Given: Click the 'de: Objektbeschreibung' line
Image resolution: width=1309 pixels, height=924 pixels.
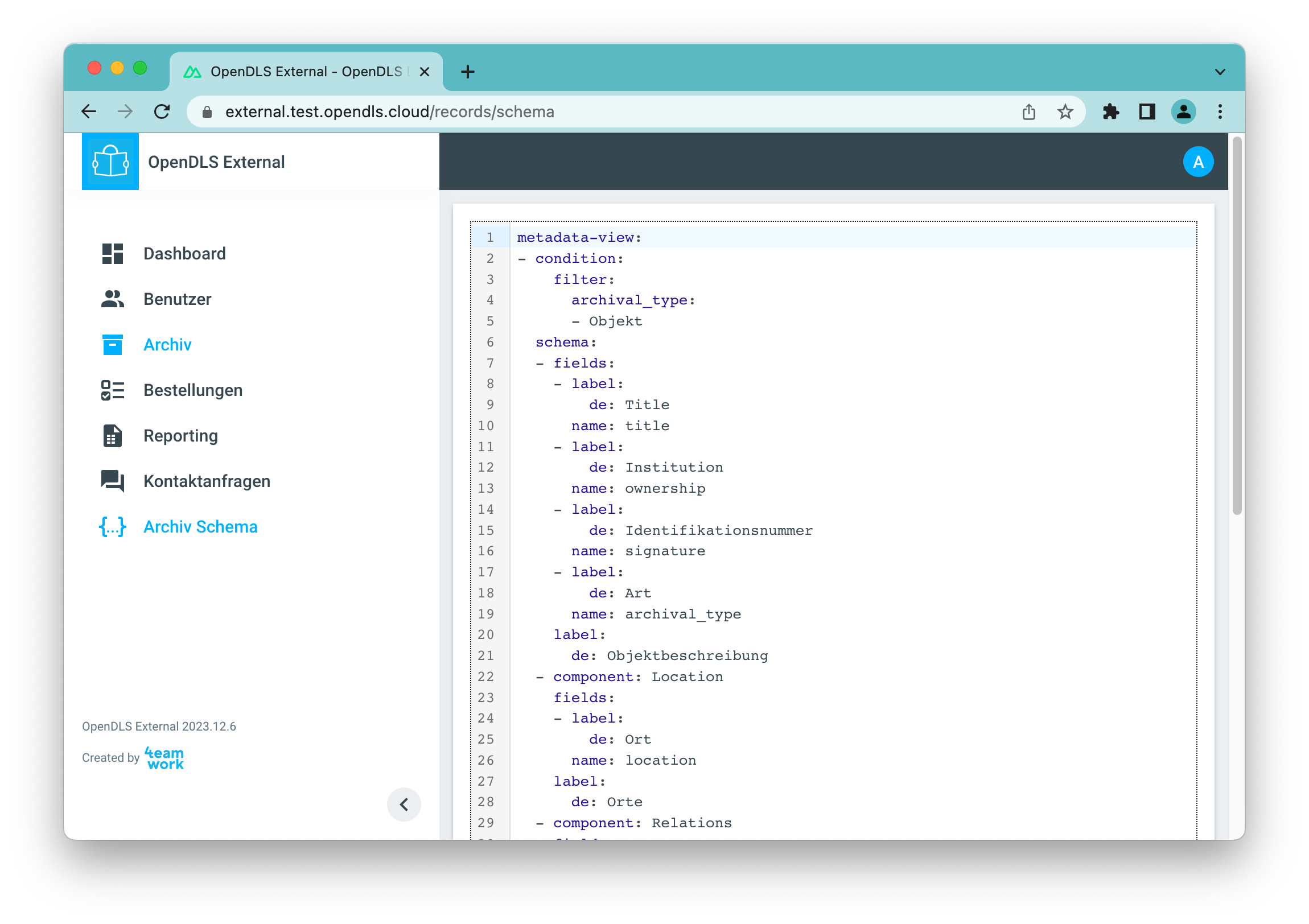Looking at the screenshot, I should [669, 656].
